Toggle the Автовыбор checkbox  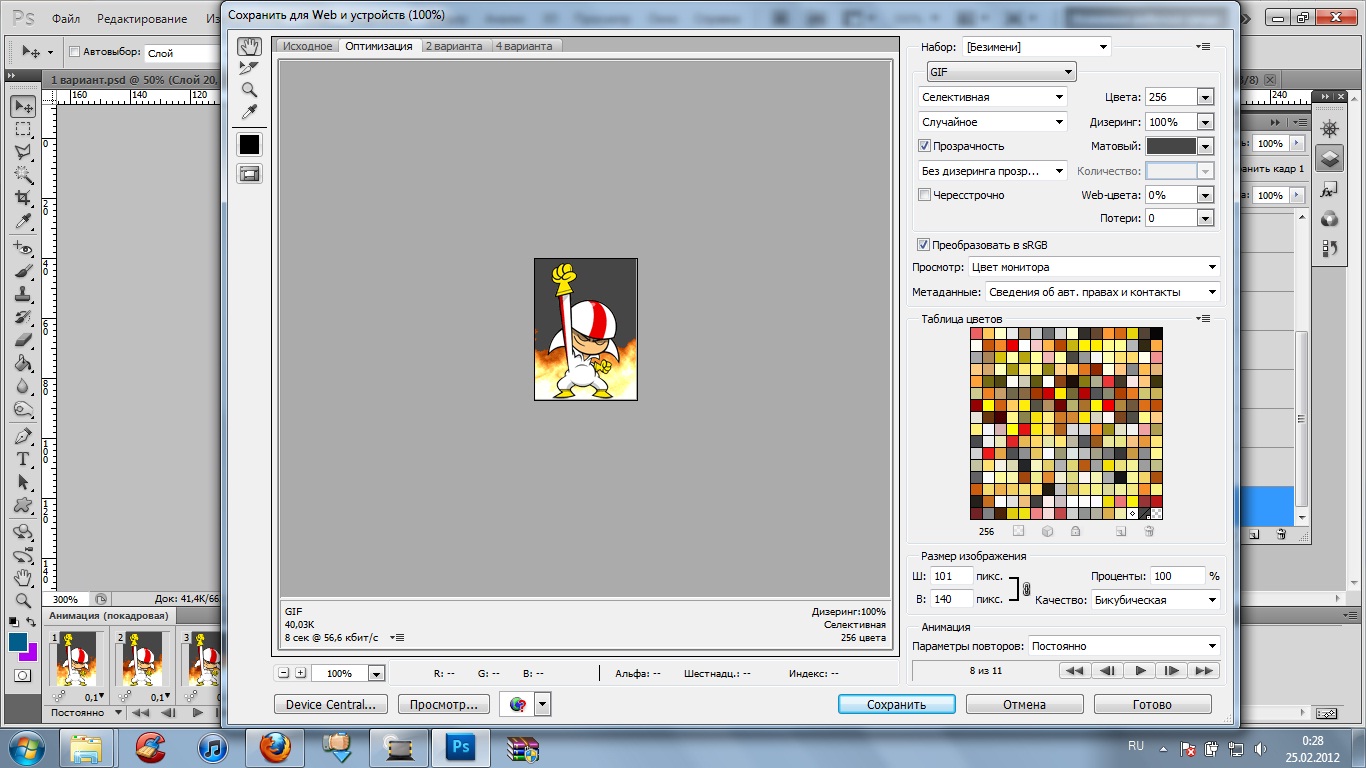click(x=74, y=52)
